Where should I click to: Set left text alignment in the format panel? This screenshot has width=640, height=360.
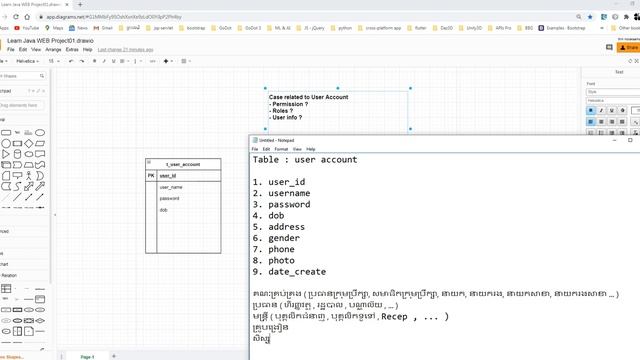pyautogui.click(x=591, y=122)
